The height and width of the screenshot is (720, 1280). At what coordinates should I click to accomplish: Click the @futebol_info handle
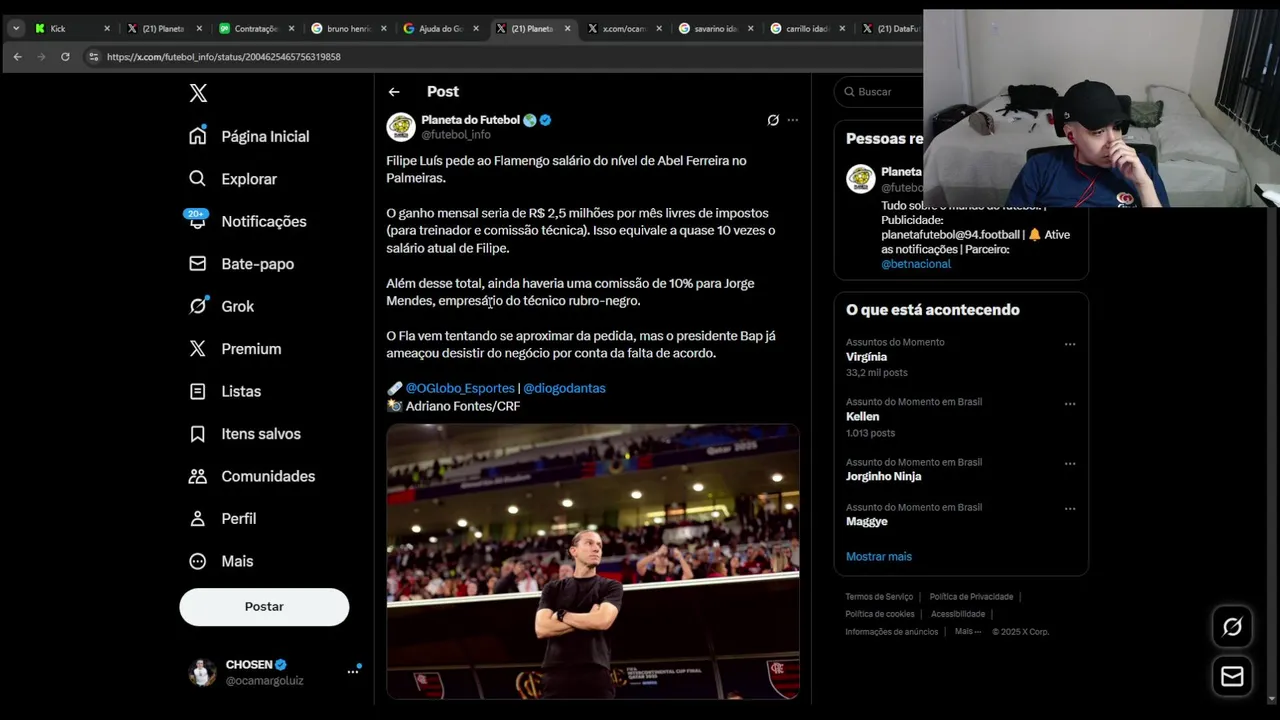coord(456,134)
